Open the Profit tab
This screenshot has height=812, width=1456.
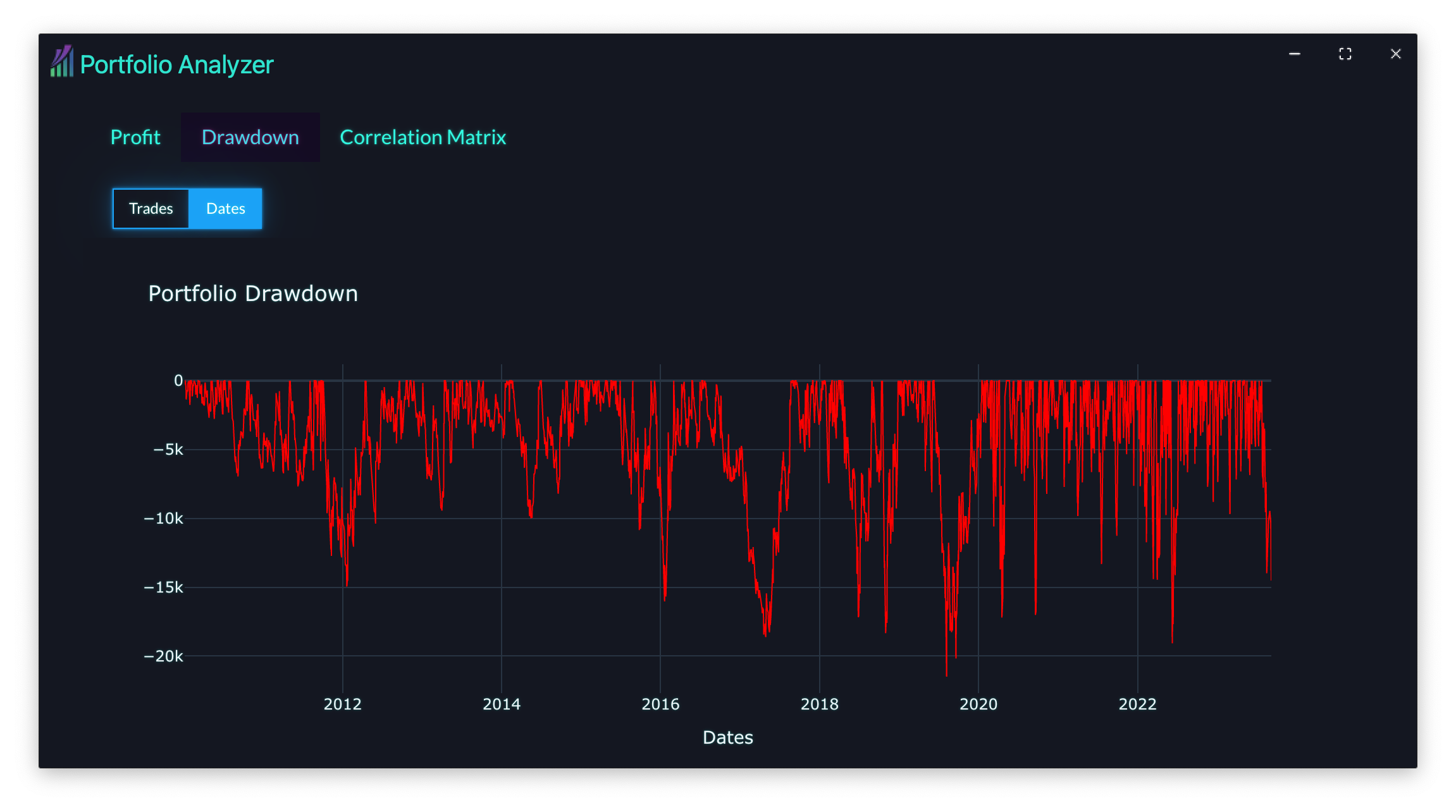point(135,137)
